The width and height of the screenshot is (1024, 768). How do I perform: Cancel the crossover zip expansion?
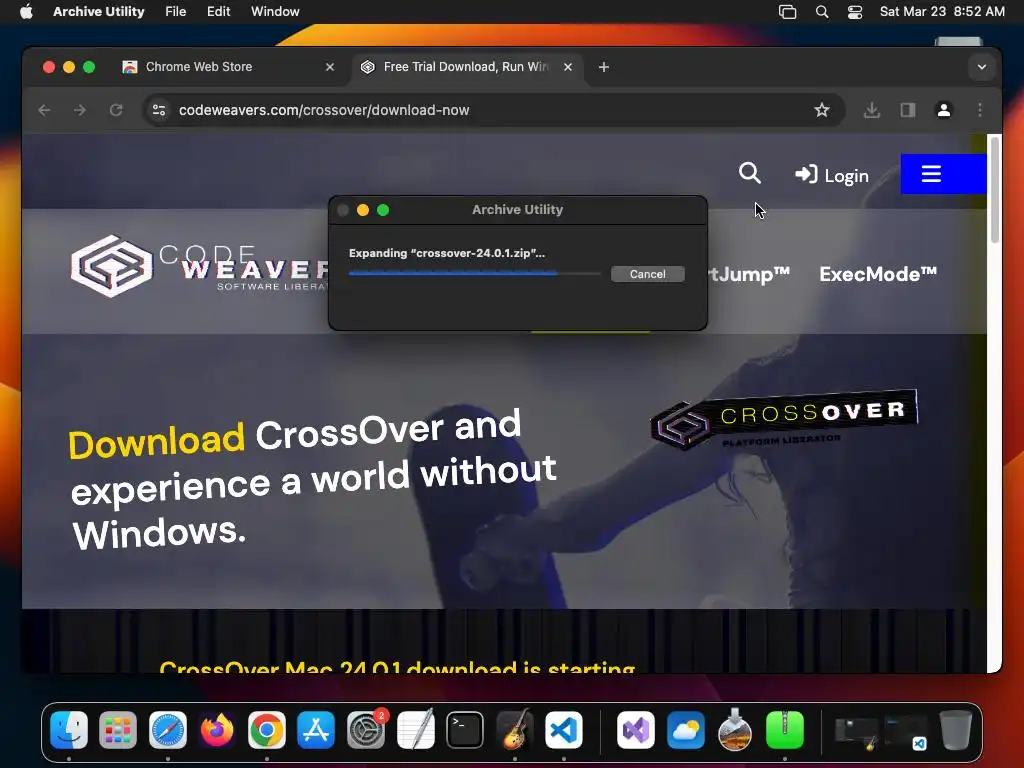pos(647,274)
